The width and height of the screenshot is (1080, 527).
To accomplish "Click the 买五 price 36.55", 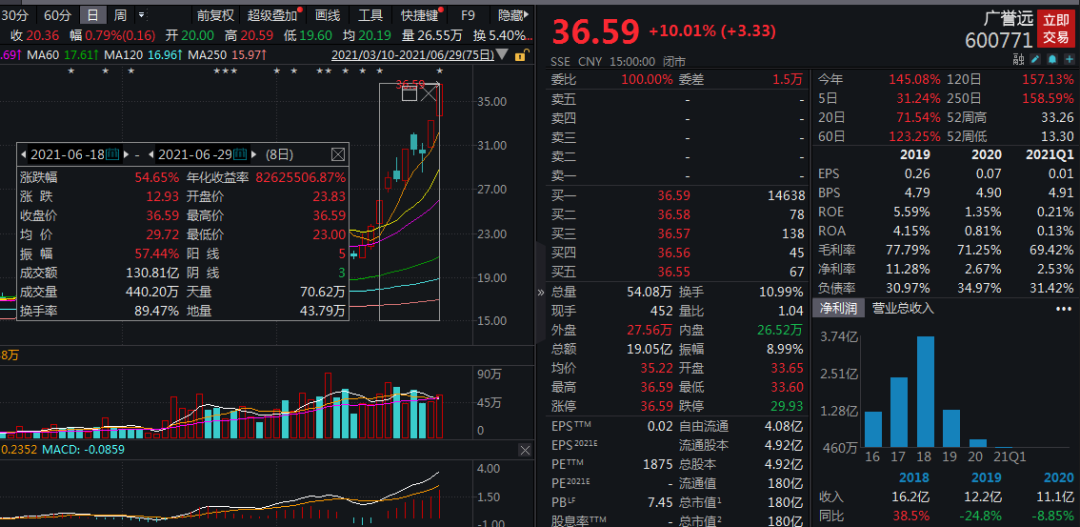I will pyautogui.click(x=674, y=271).
